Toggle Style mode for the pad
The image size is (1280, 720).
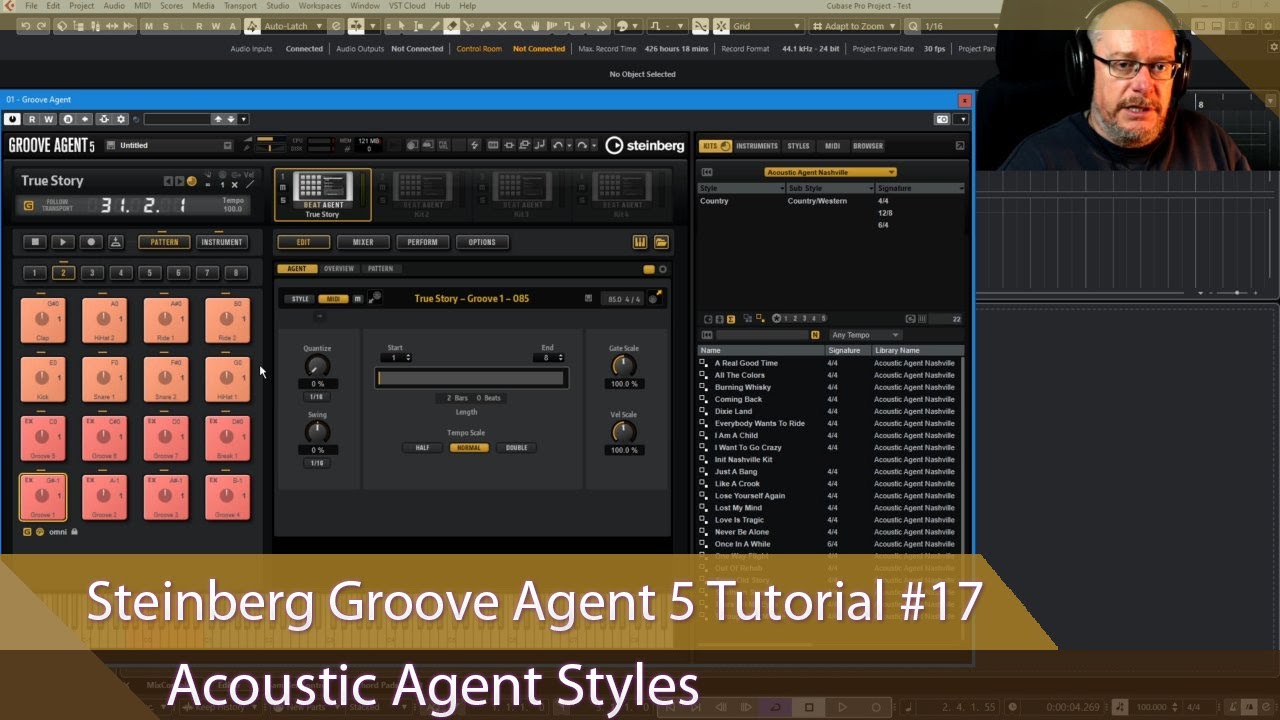pos(300,299)
